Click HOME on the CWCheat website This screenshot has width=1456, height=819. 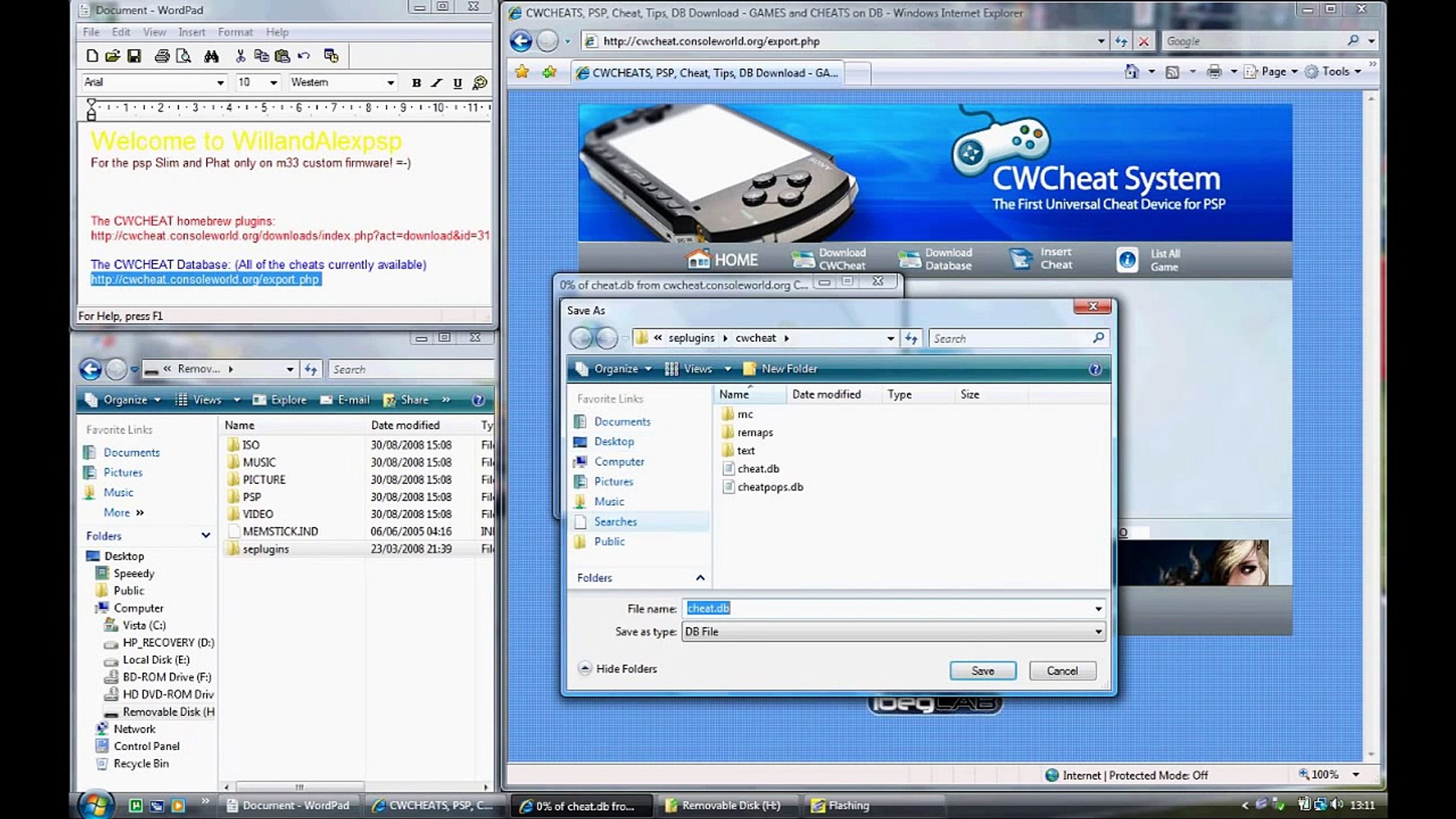tap(722, 259)
